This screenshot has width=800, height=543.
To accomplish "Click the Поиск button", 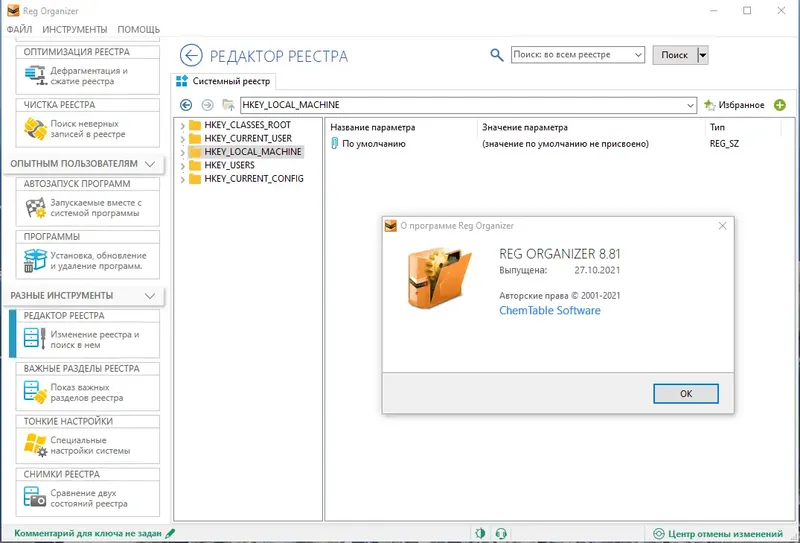I will click(674, 55).
